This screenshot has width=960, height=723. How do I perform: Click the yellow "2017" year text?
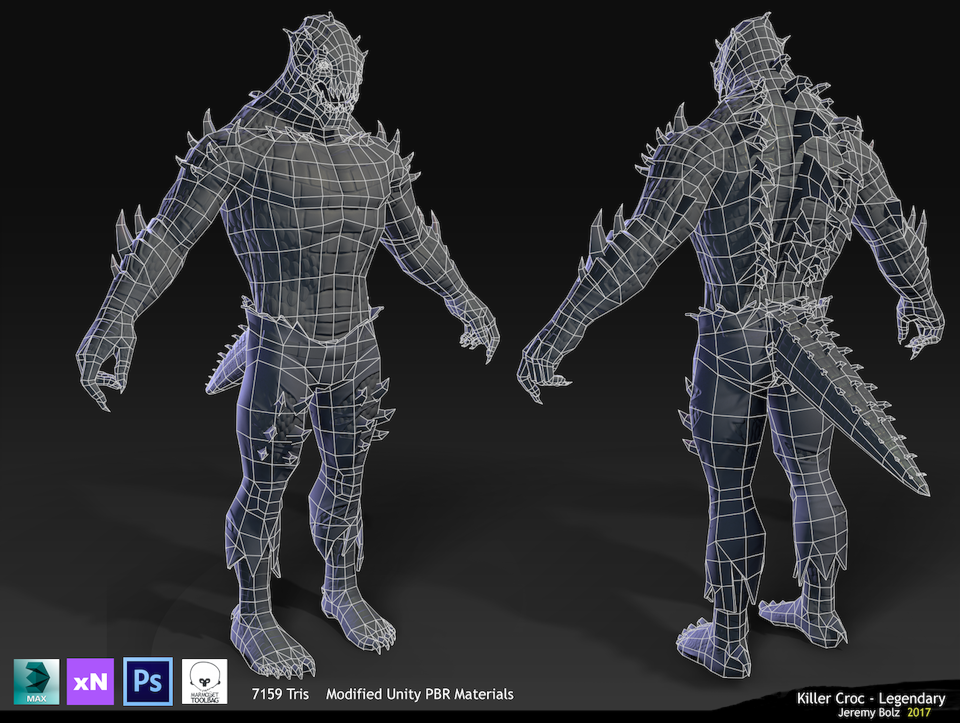click(x=919, y=713)
